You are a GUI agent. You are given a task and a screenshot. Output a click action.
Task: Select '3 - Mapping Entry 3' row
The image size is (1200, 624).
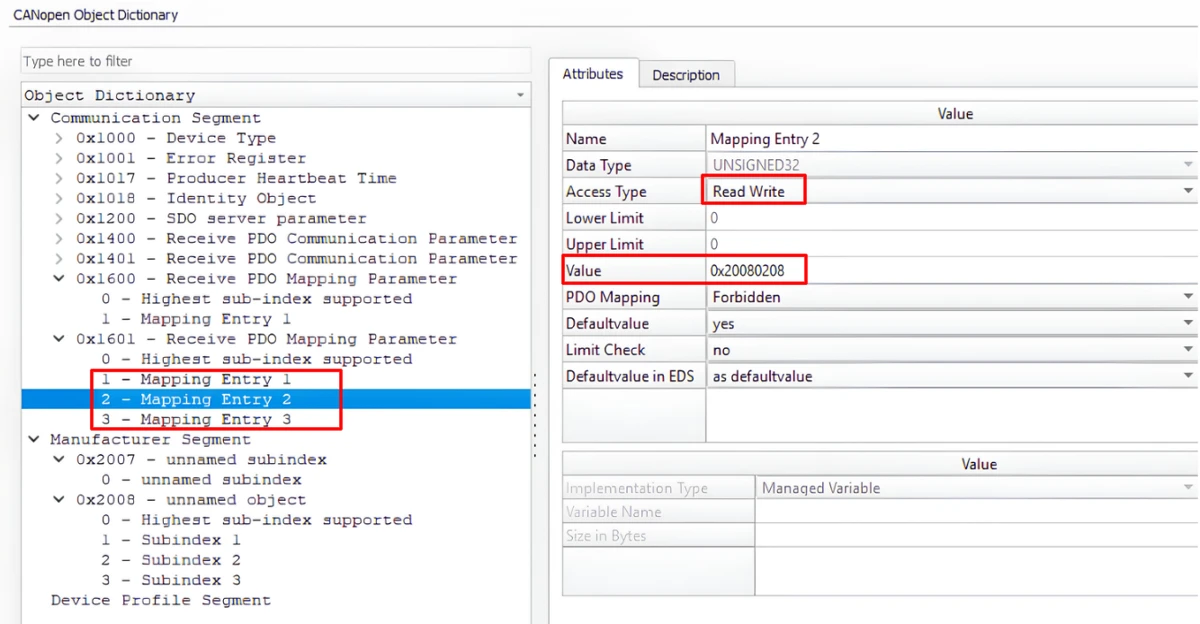[196, 420]
